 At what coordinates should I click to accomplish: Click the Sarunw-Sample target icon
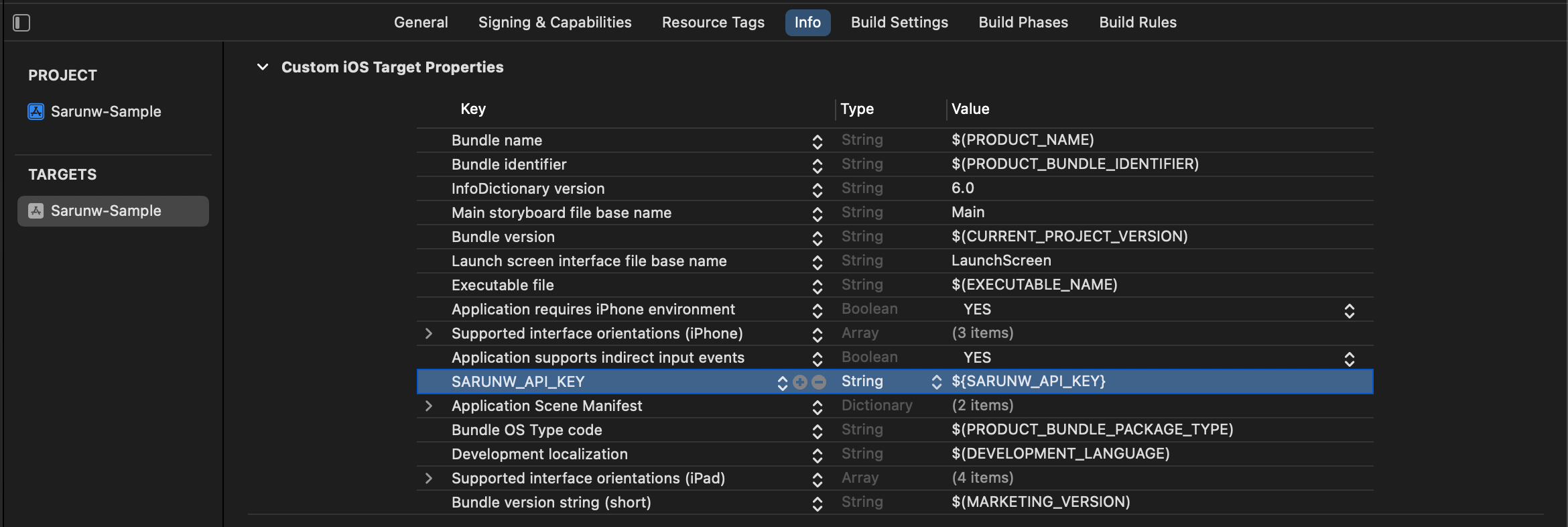tap(36, 211)
